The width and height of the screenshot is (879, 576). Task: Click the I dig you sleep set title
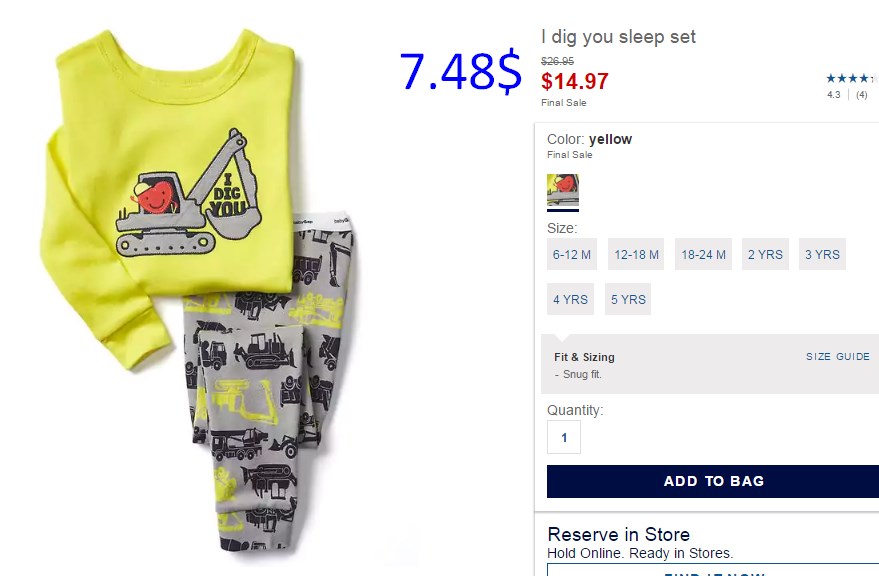618,37
